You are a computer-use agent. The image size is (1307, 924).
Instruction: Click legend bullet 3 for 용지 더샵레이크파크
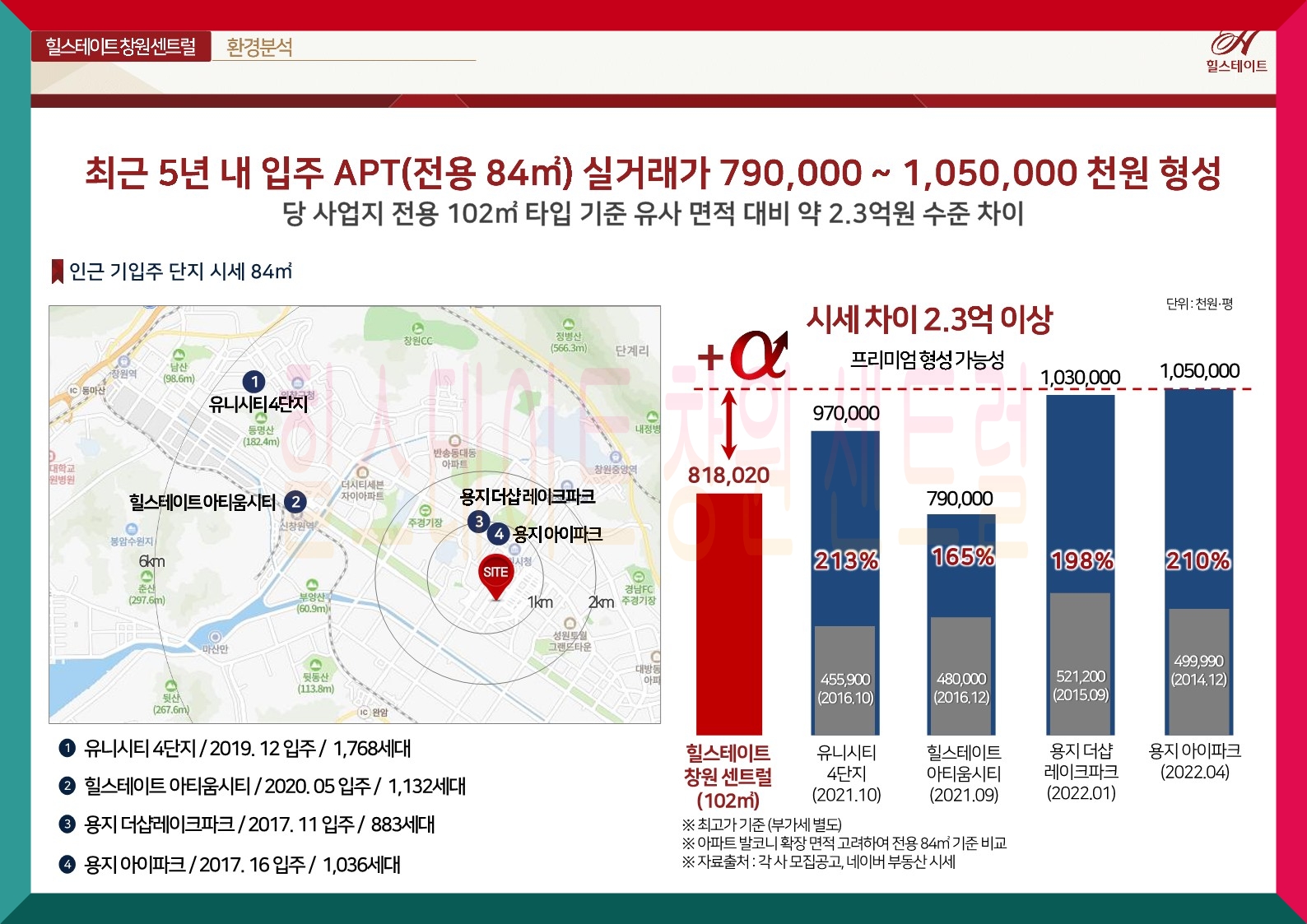tap(67, 824)
